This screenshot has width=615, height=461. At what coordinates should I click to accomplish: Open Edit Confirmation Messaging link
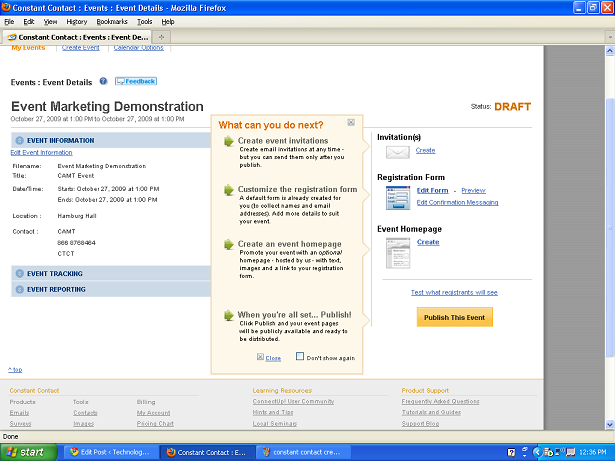click(457, 202)
